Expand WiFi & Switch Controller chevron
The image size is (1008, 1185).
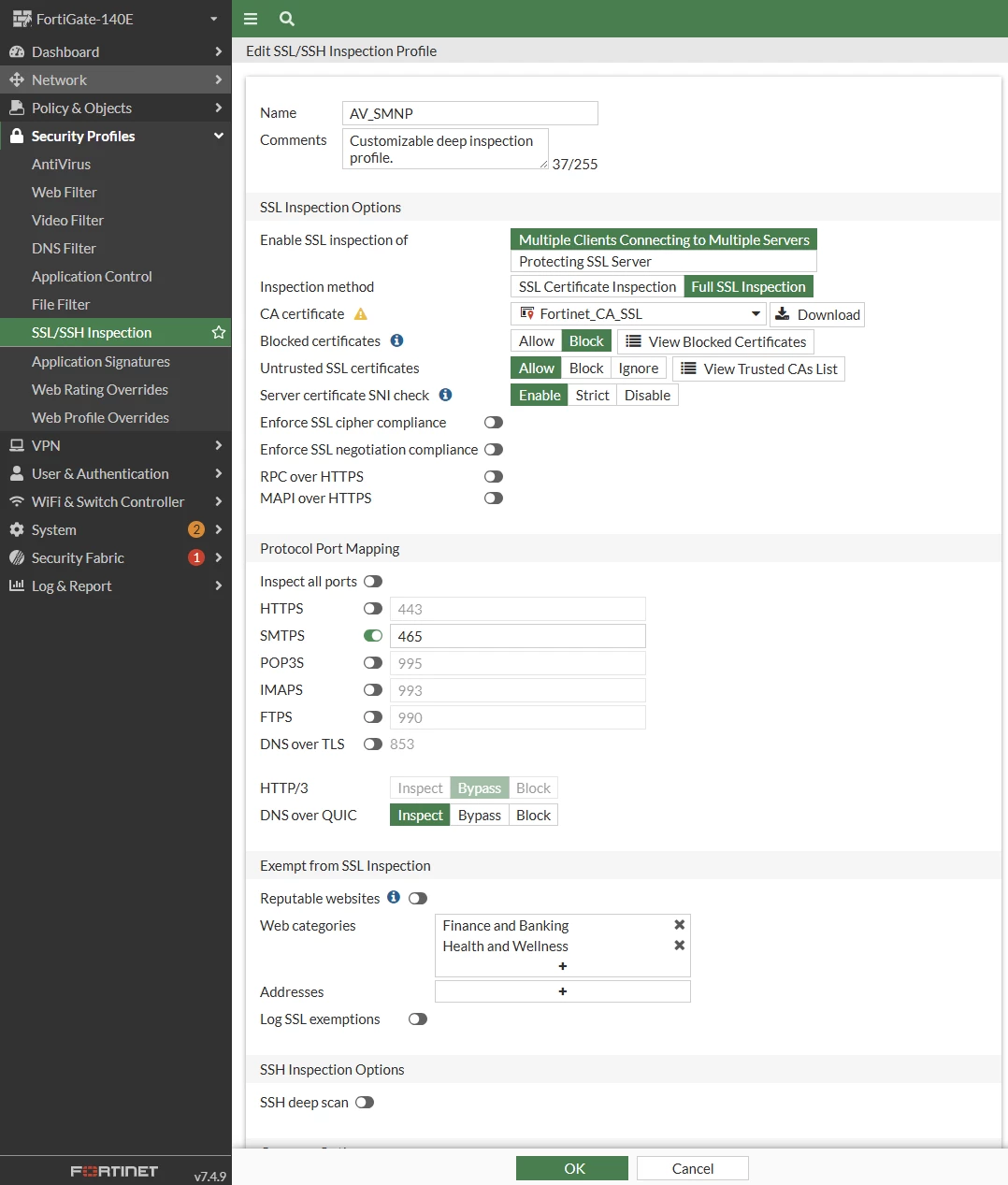218,501
